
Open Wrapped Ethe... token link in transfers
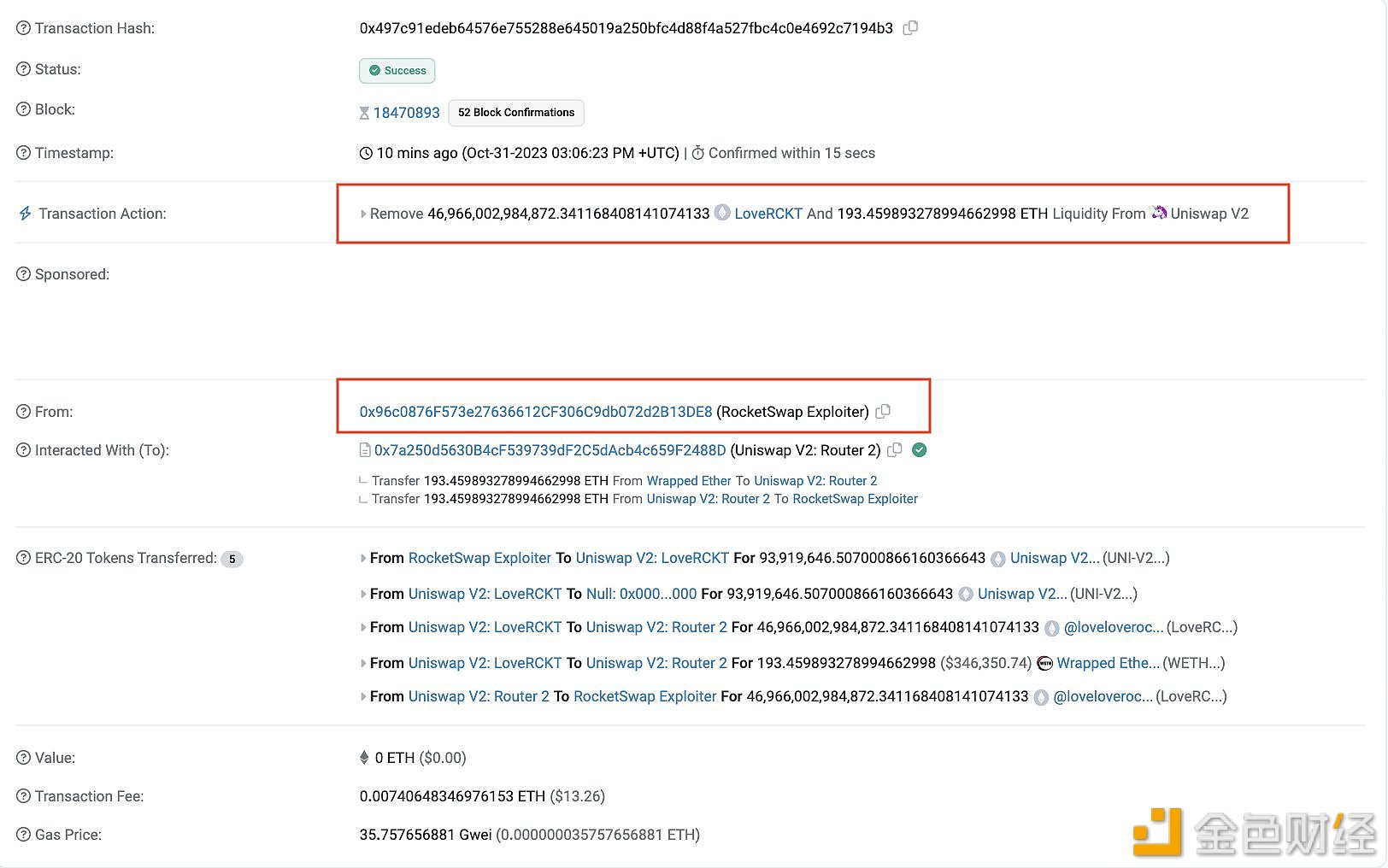(1109, 663)
